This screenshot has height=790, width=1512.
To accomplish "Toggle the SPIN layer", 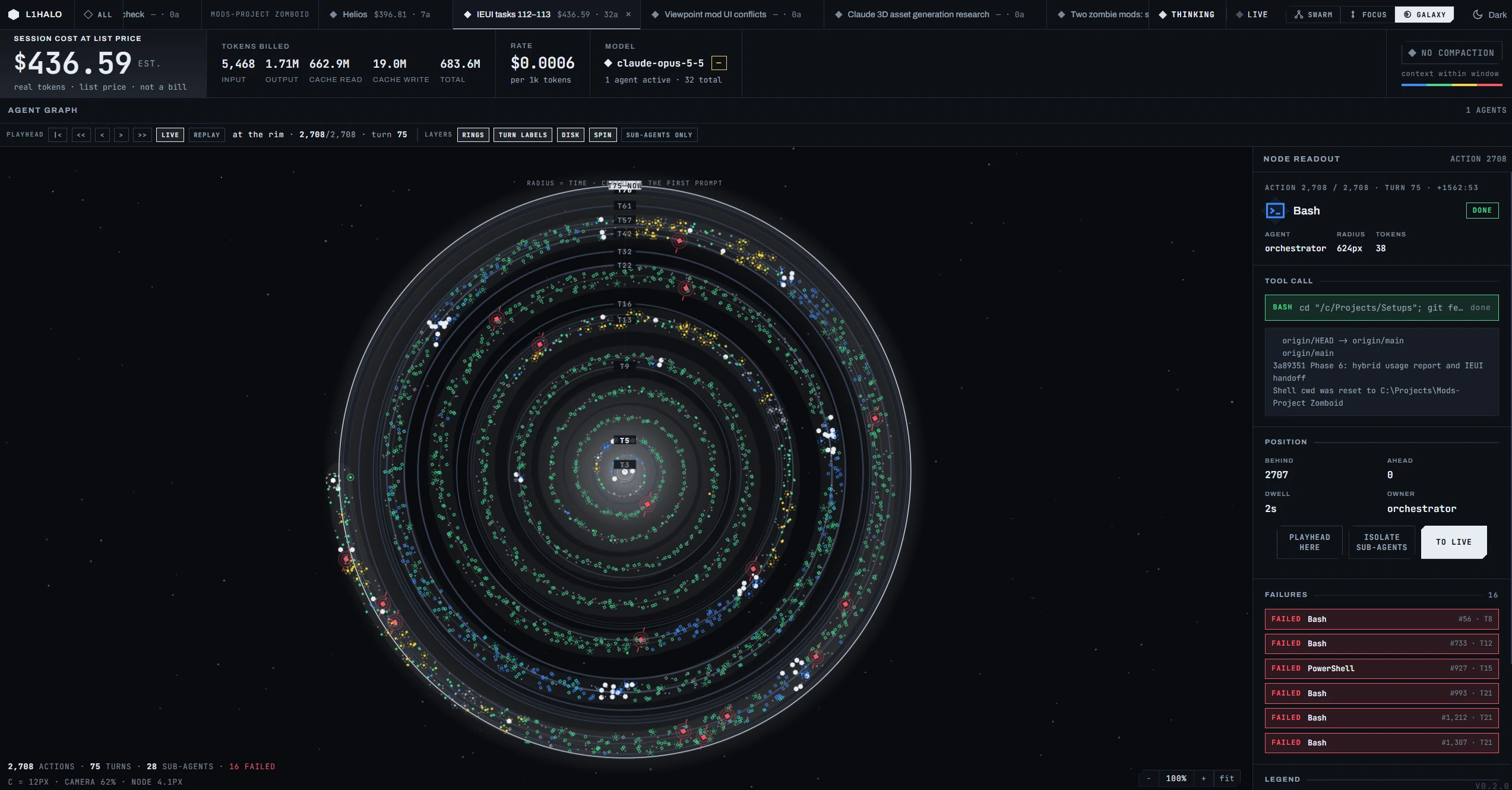I will tap(603, 135).
